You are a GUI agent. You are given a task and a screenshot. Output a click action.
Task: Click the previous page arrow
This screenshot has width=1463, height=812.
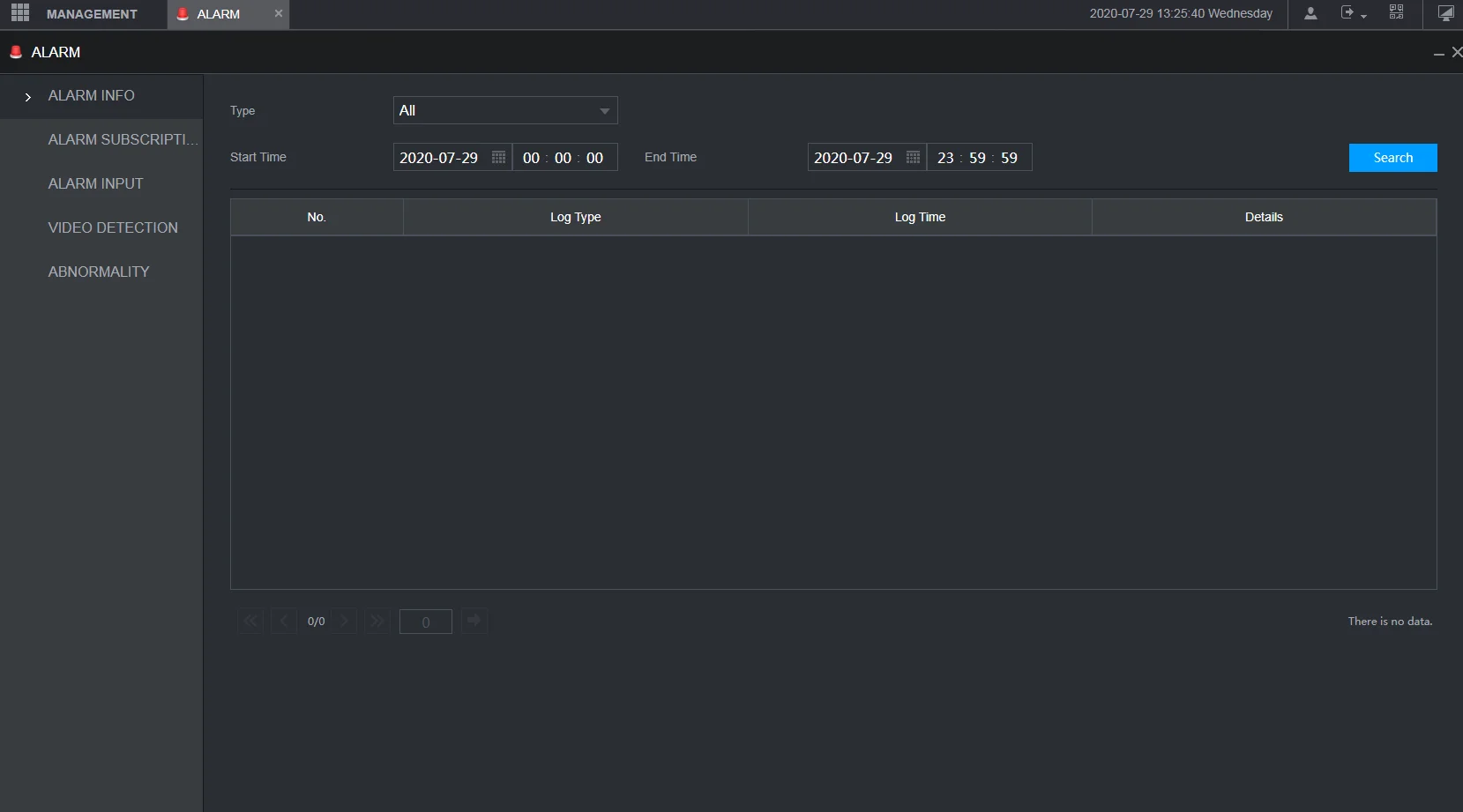[284, 621]
